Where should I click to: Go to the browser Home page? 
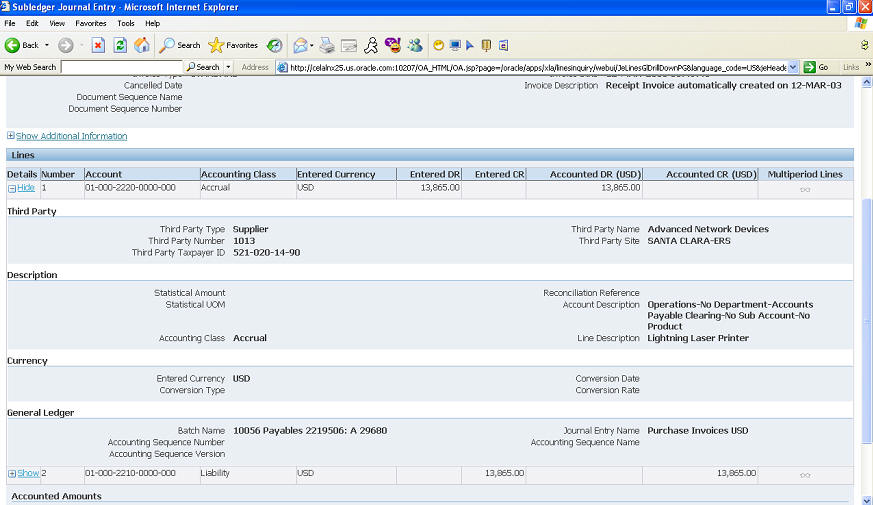click(142, 45)
